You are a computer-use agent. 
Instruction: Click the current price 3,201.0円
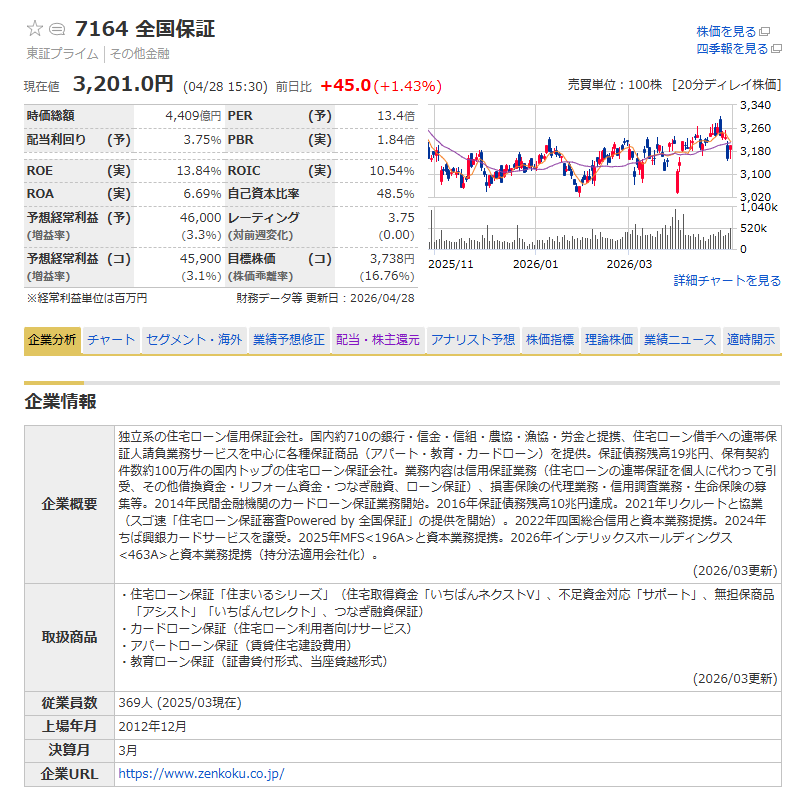[x=123, y=84]
